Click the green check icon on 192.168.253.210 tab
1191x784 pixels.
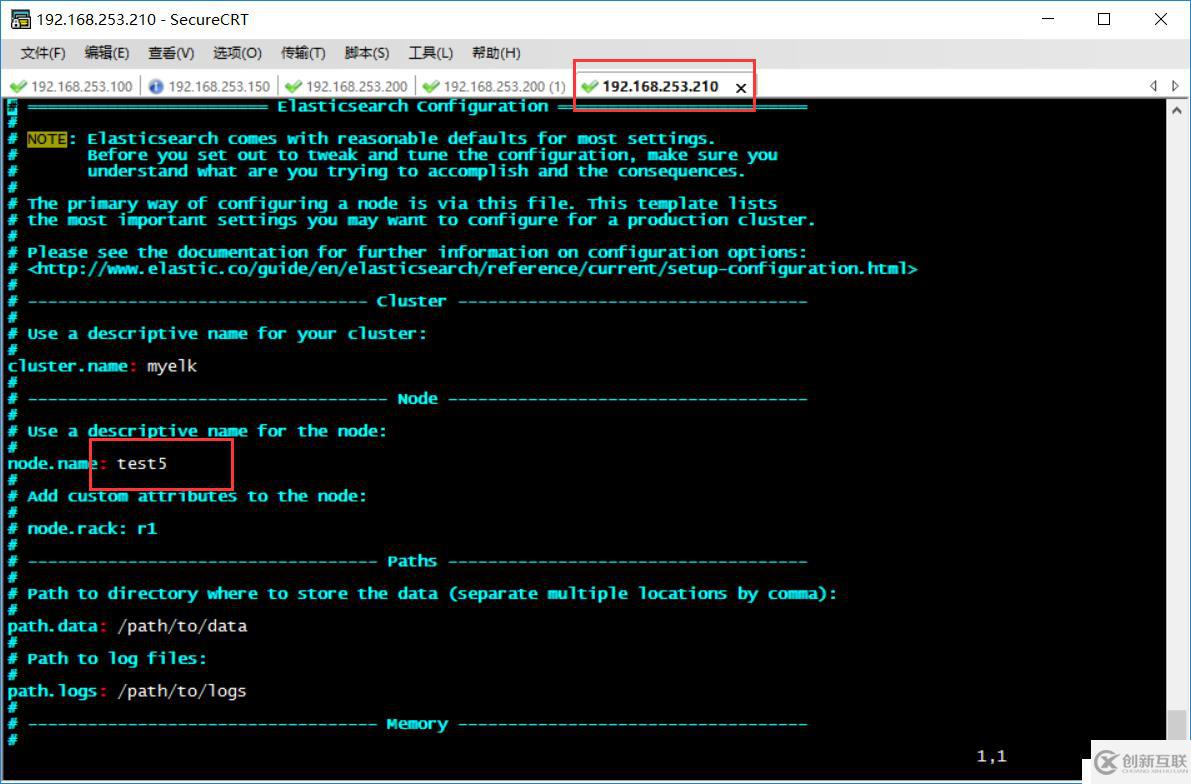[589, 87]
